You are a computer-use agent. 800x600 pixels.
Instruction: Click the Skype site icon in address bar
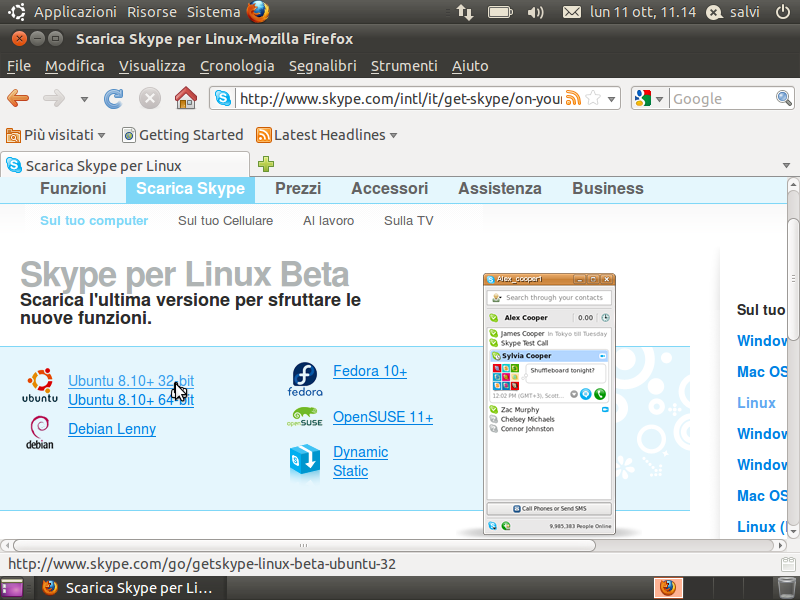222,98
